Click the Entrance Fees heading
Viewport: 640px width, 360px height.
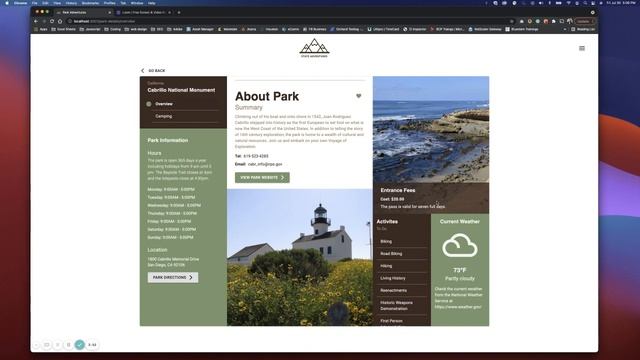(x=398, y=190)
